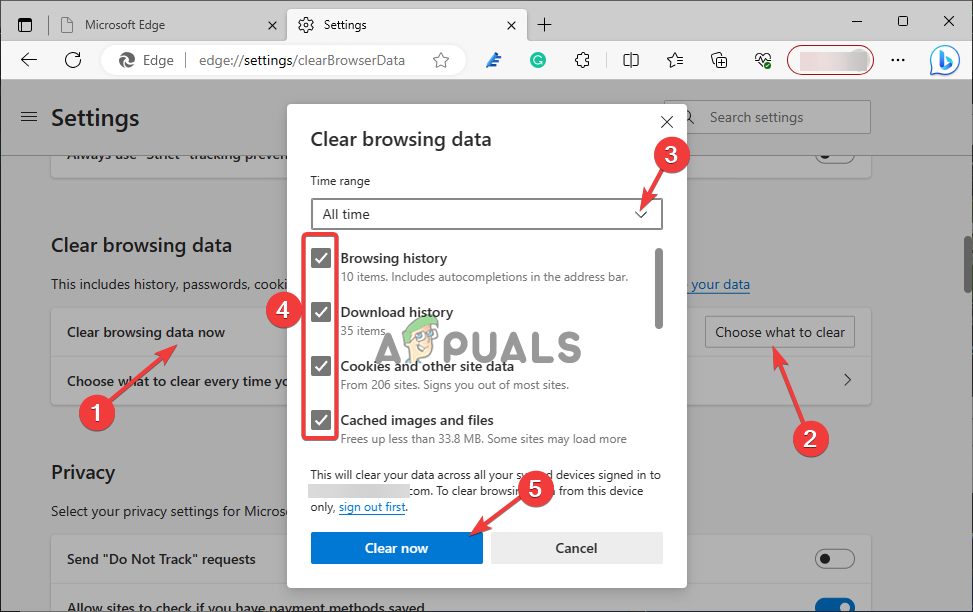Uncheck Cached images and files

tap(320, 420)
